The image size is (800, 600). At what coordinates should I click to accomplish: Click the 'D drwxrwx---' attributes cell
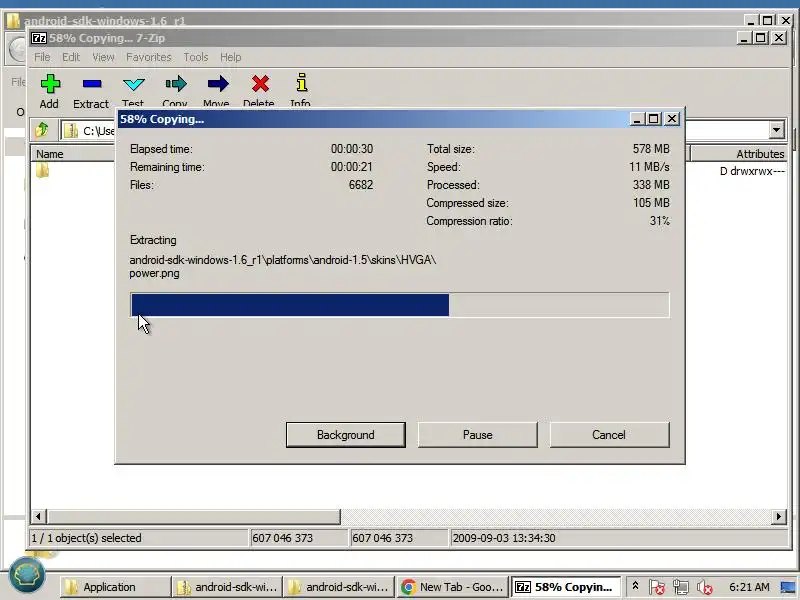752,171
